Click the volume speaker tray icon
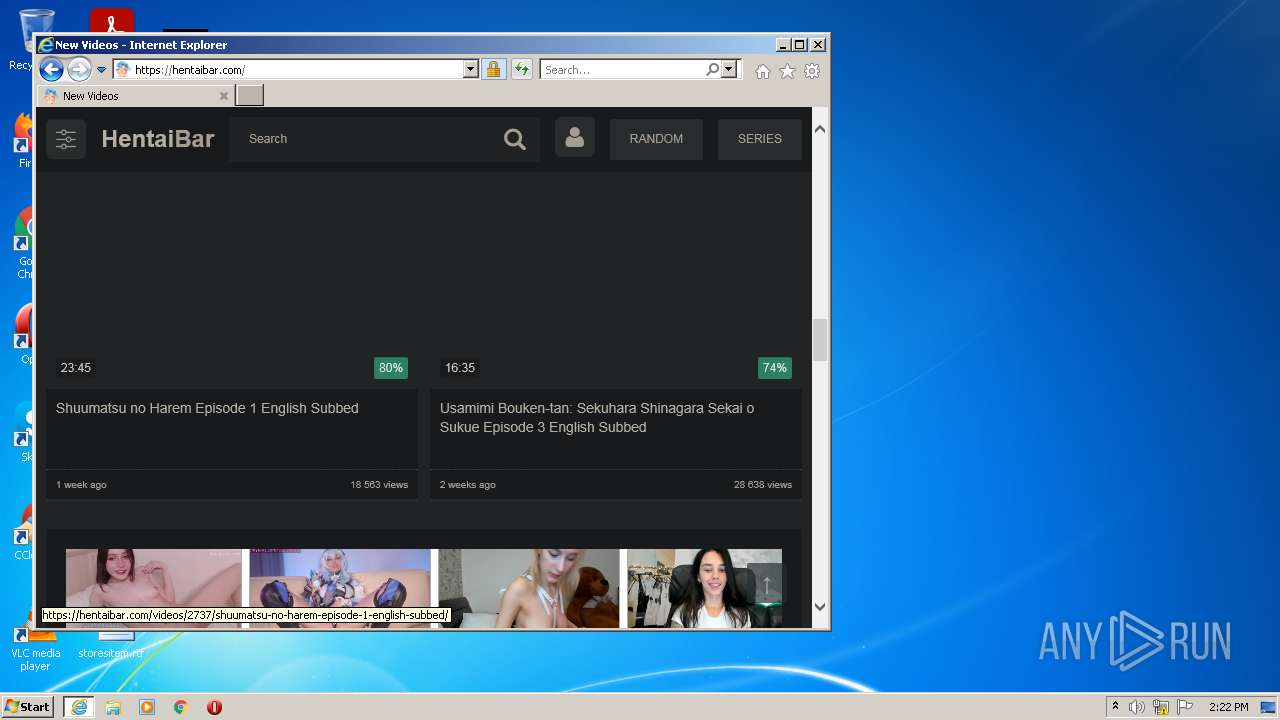The height and width of the screenshot is (720, 1280). point(1137,707)
